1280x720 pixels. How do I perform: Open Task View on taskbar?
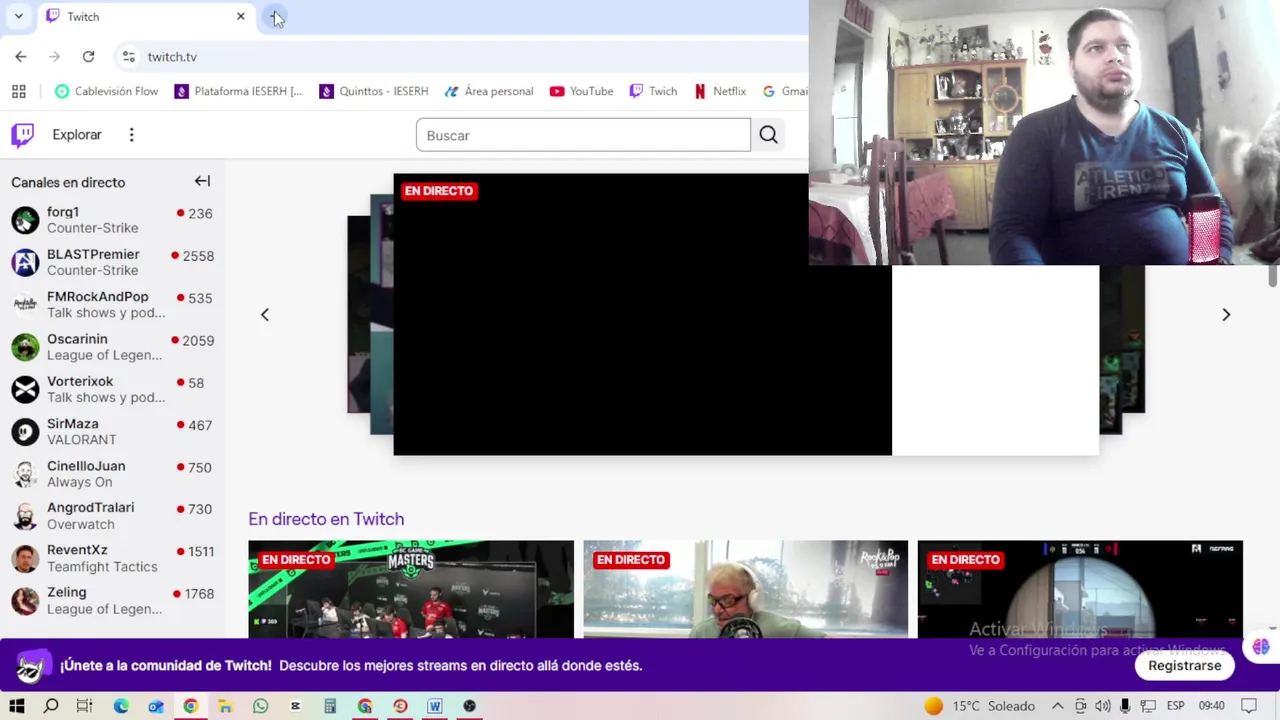85,706
